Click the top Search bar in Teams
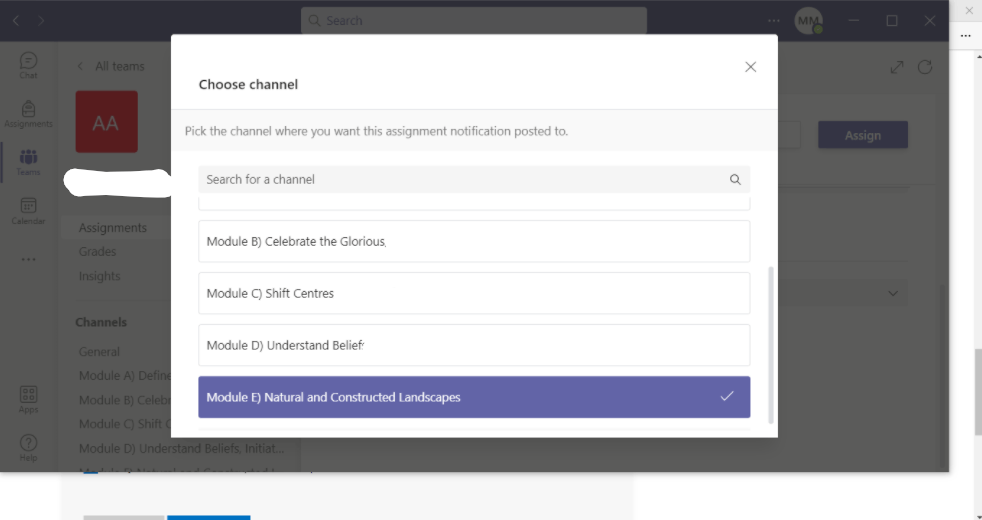The image size is (982, 520). (474, 21)
